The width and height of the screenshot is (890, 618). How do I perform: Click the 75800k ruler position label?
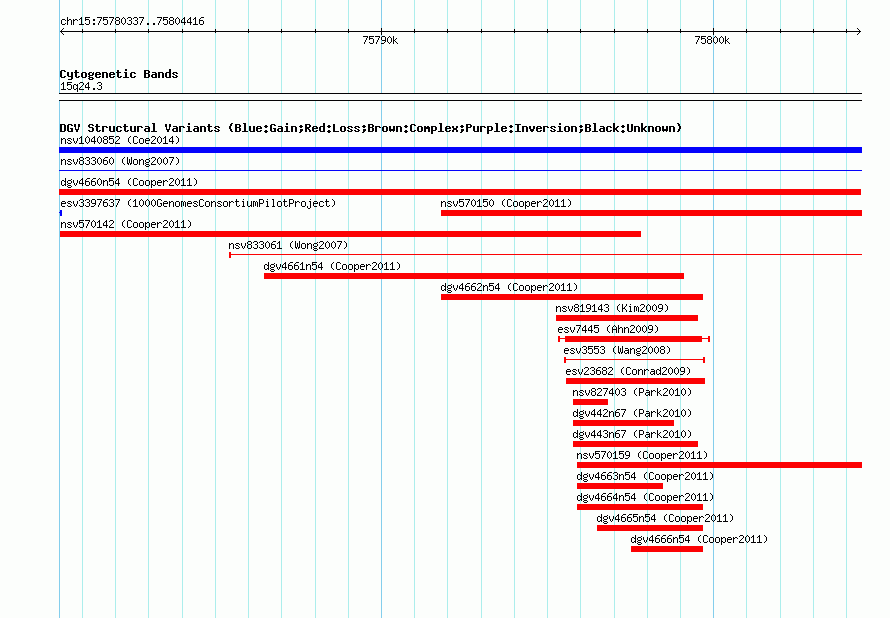(712, 40)
